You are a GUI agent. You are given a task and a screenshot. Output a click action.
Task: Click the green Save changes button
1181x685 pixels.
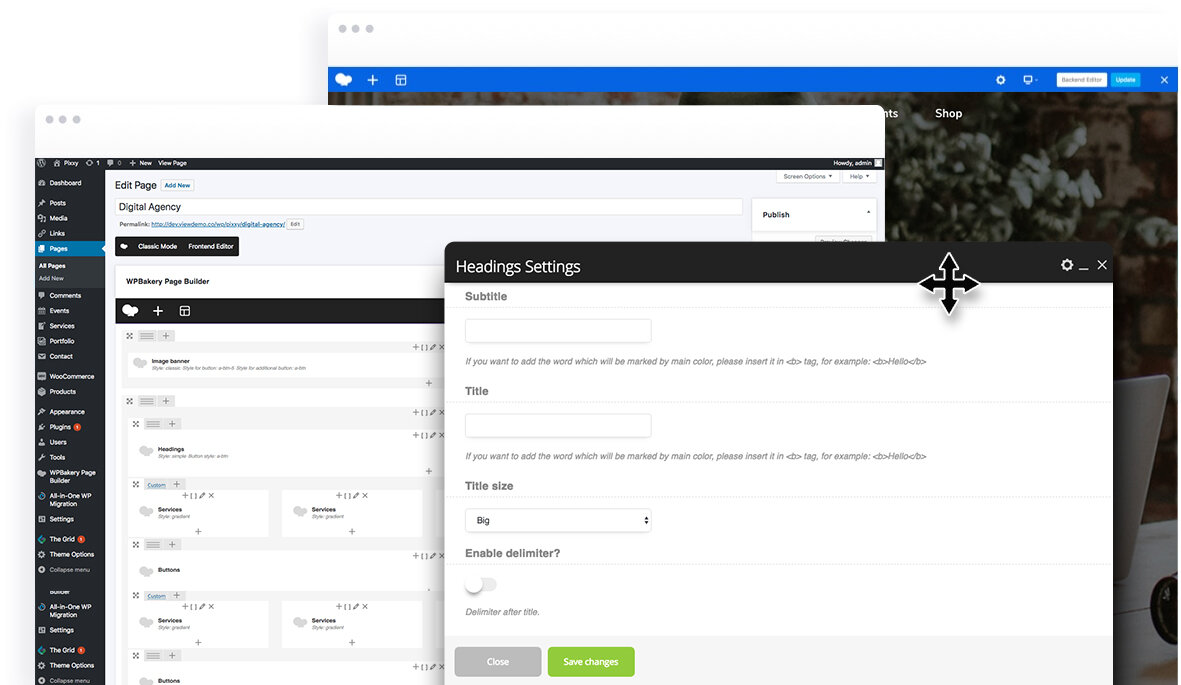[x=591, y=662]
